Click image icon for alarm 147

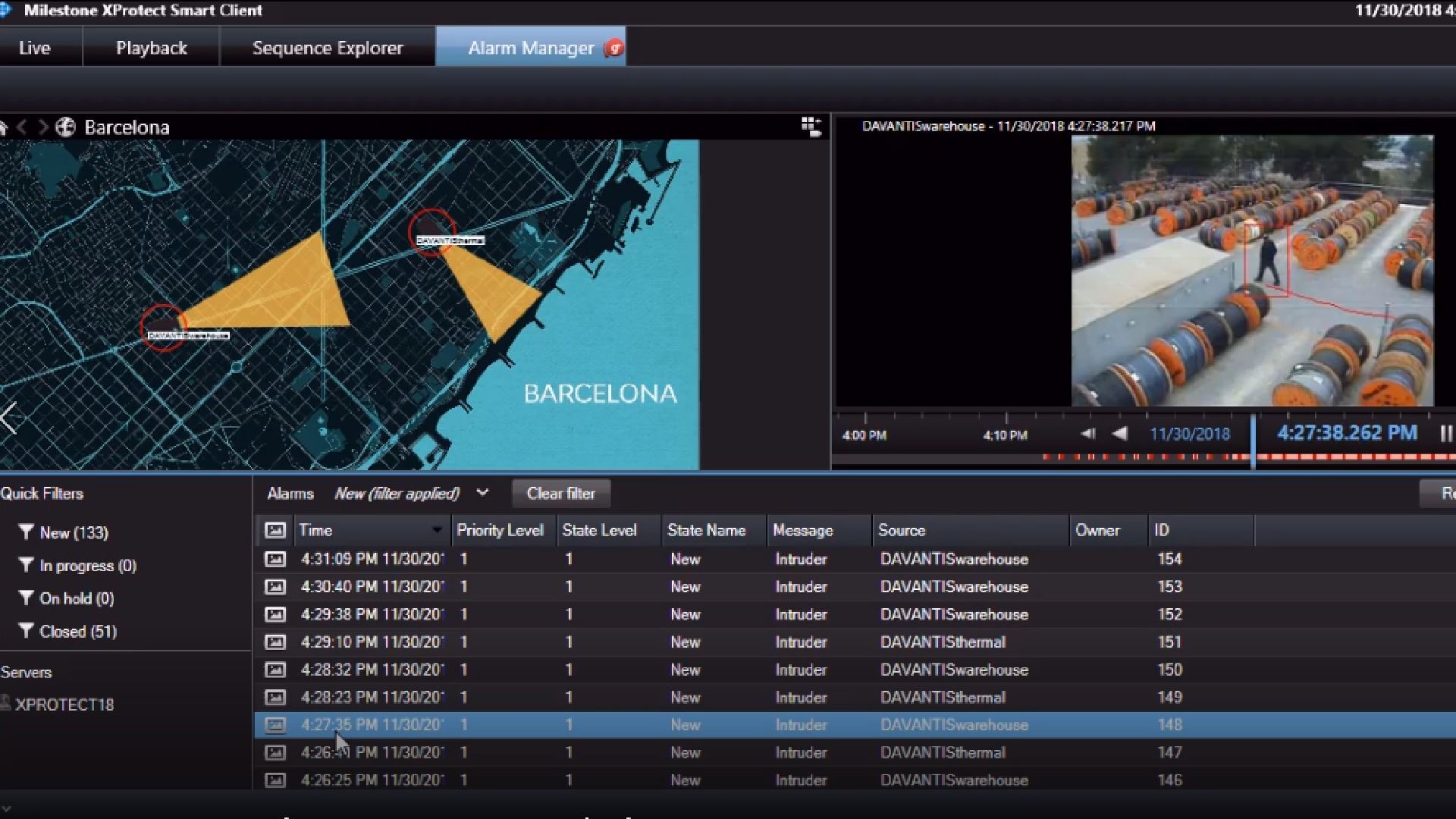click(275, 752)
